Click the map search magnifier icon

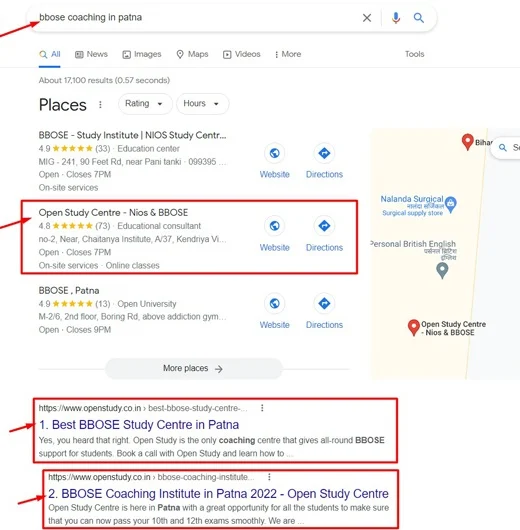[x=503, y=148]
